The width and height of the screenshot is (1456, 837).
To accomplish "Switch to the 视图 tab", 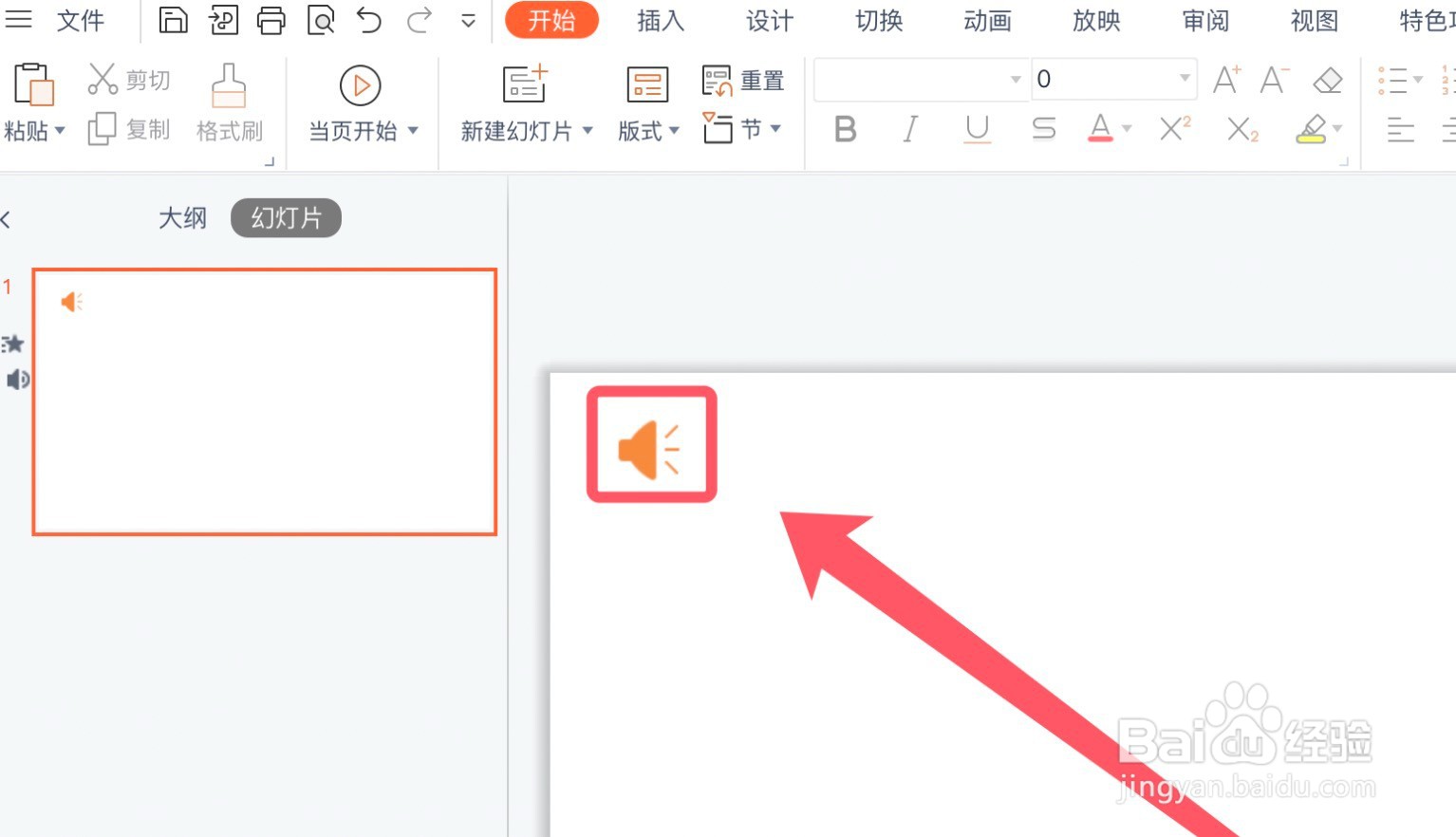I will tap(1315, 21).
